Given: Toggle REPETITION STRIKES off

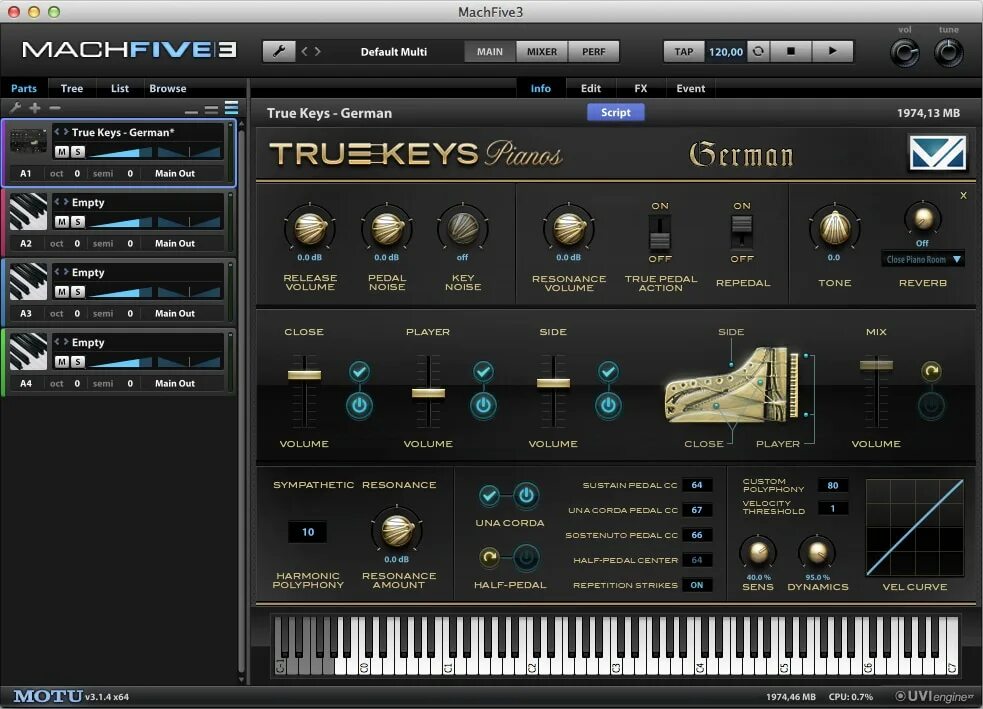Looking at the screenshot, I should coord(698,585).
